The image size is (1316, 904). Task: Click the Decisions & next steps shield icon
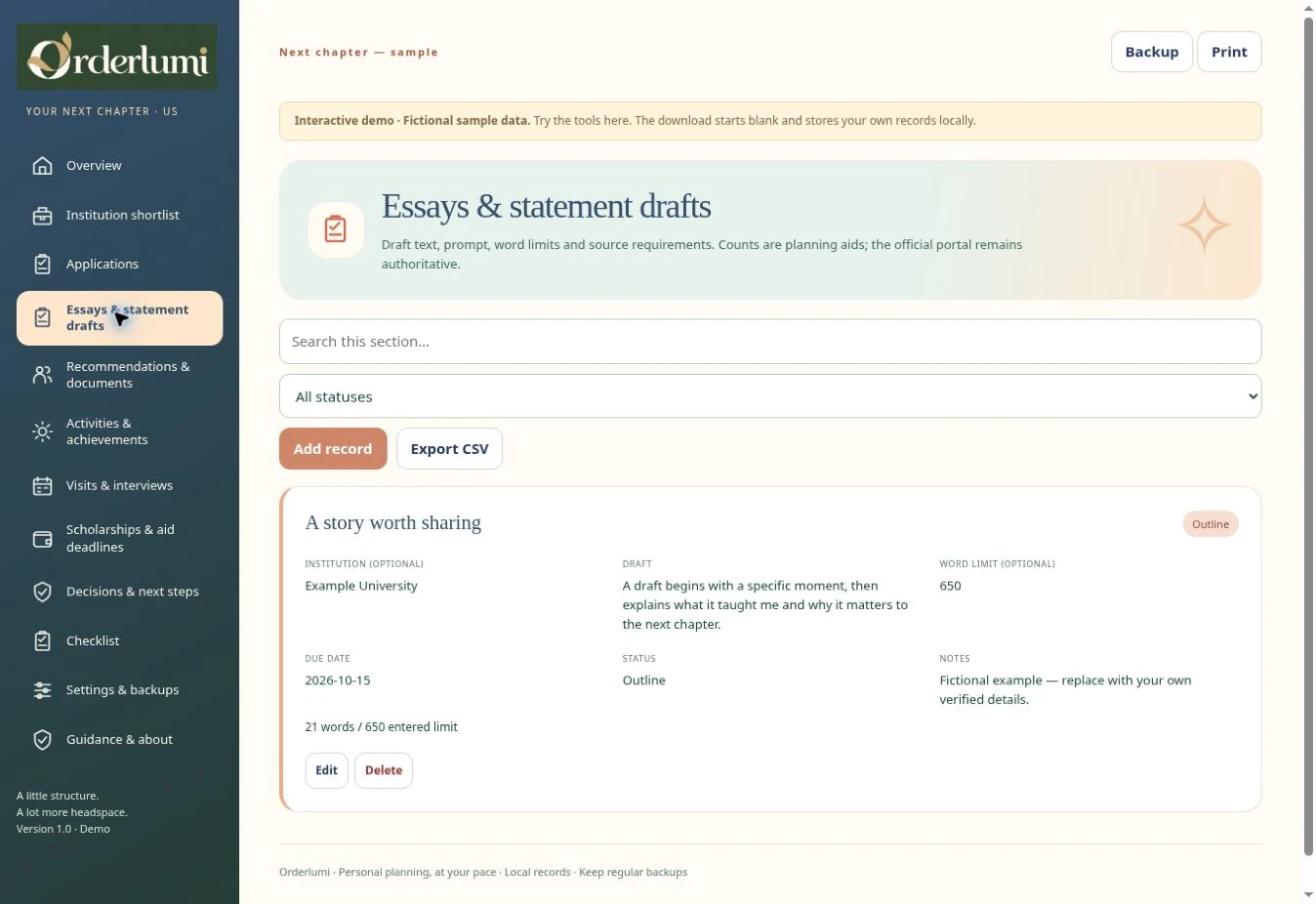(x=42, y=593)
